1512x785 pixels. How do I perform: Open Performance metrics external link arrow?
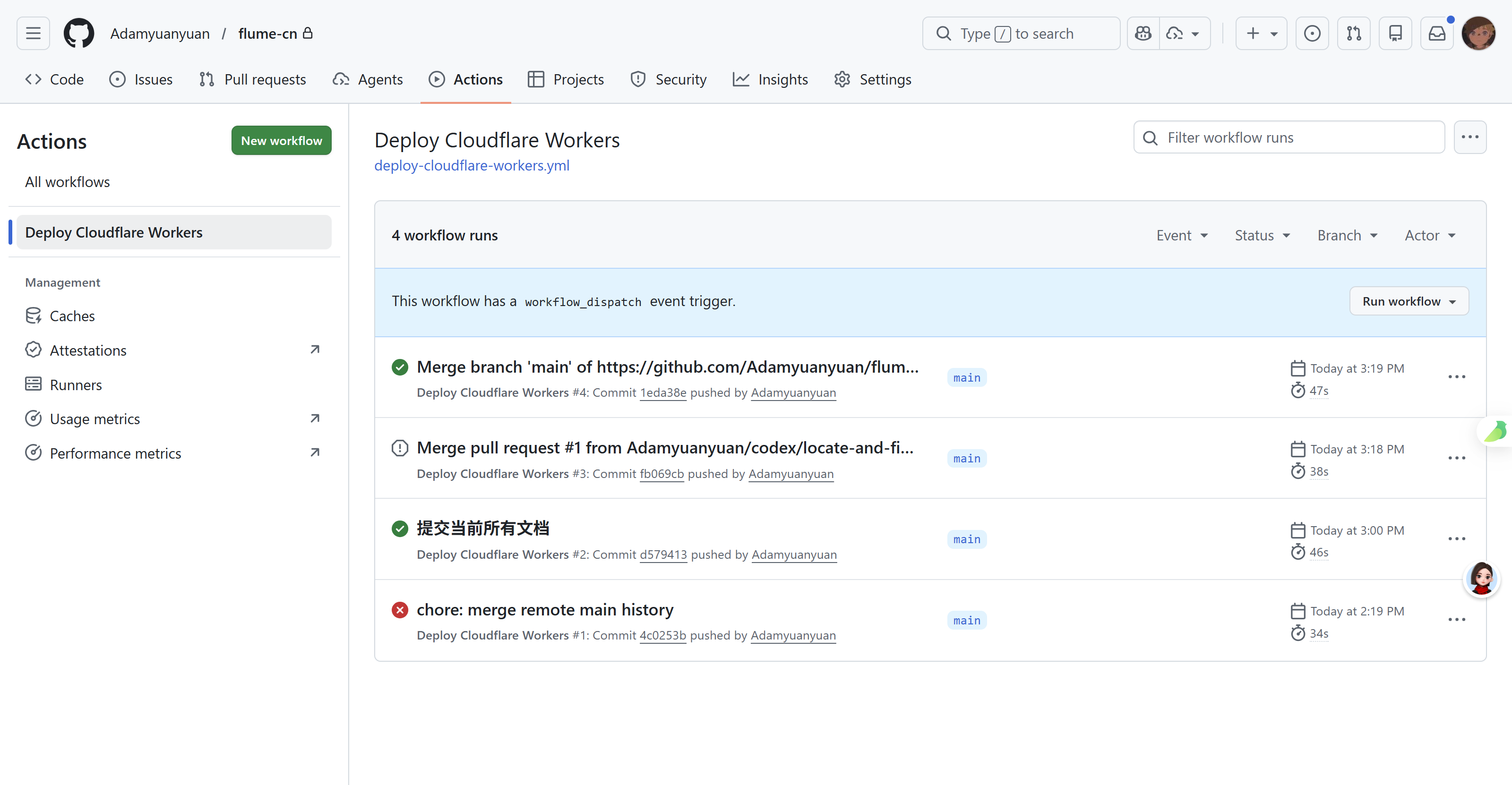pyautogui.click(x=315, y=452)
